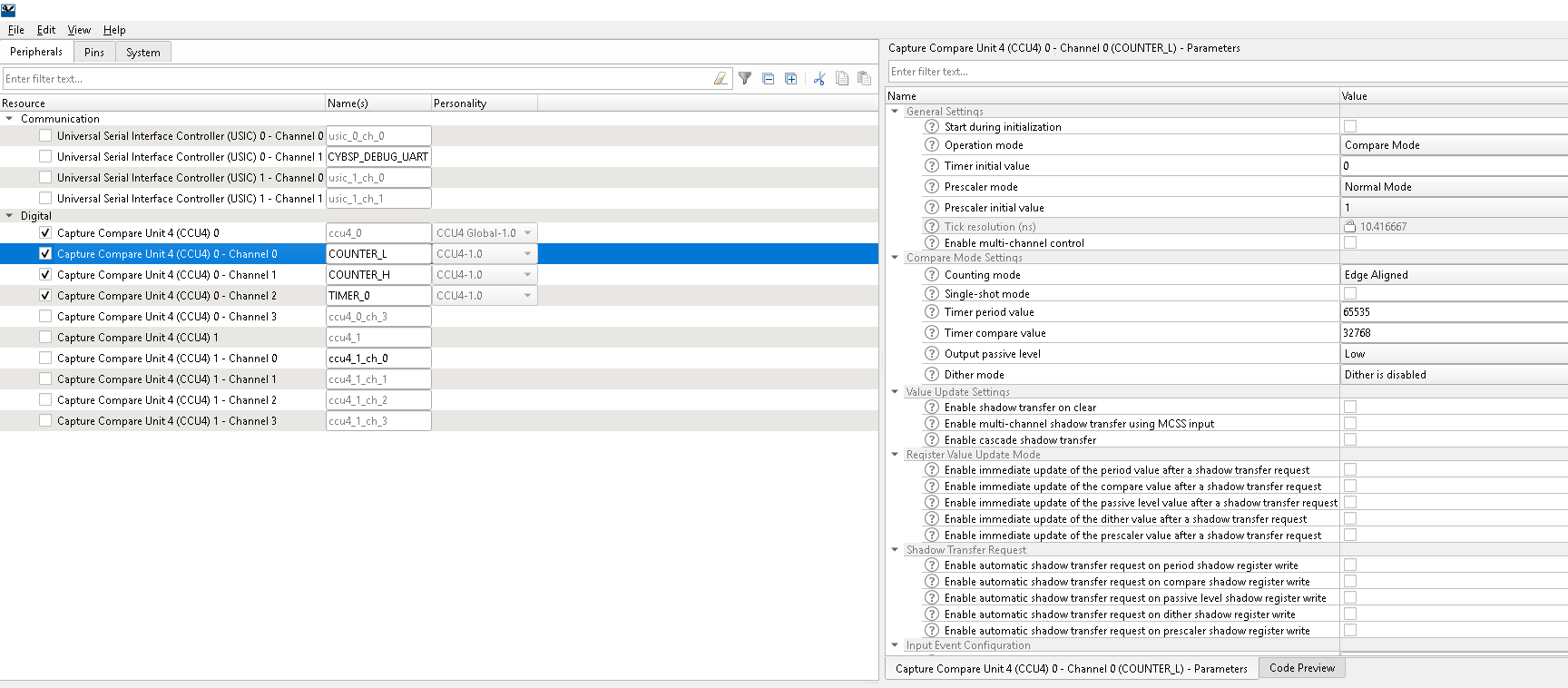Viewport: 1568px width, 688px height.
Task: Clear the resource filter text with the eraser icon
Action: [x=720, y=79]
